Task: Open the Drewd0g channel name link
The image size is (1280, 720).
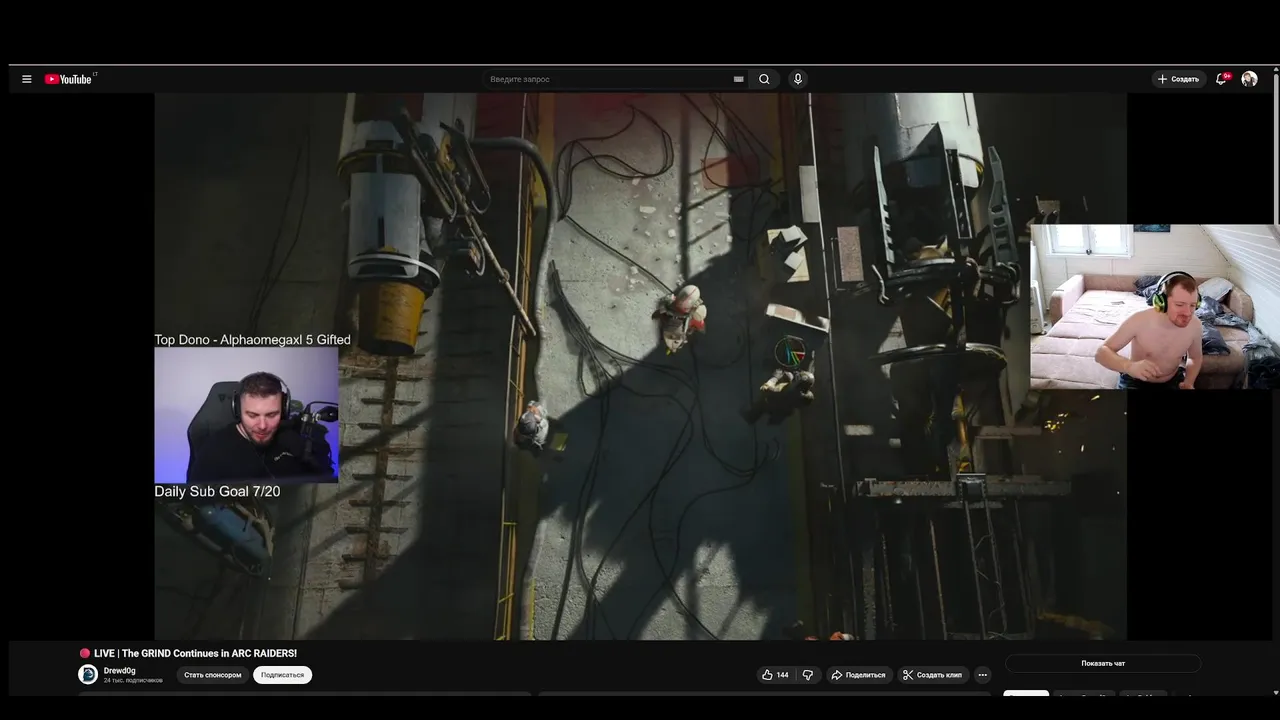Action: click(119, 671)
